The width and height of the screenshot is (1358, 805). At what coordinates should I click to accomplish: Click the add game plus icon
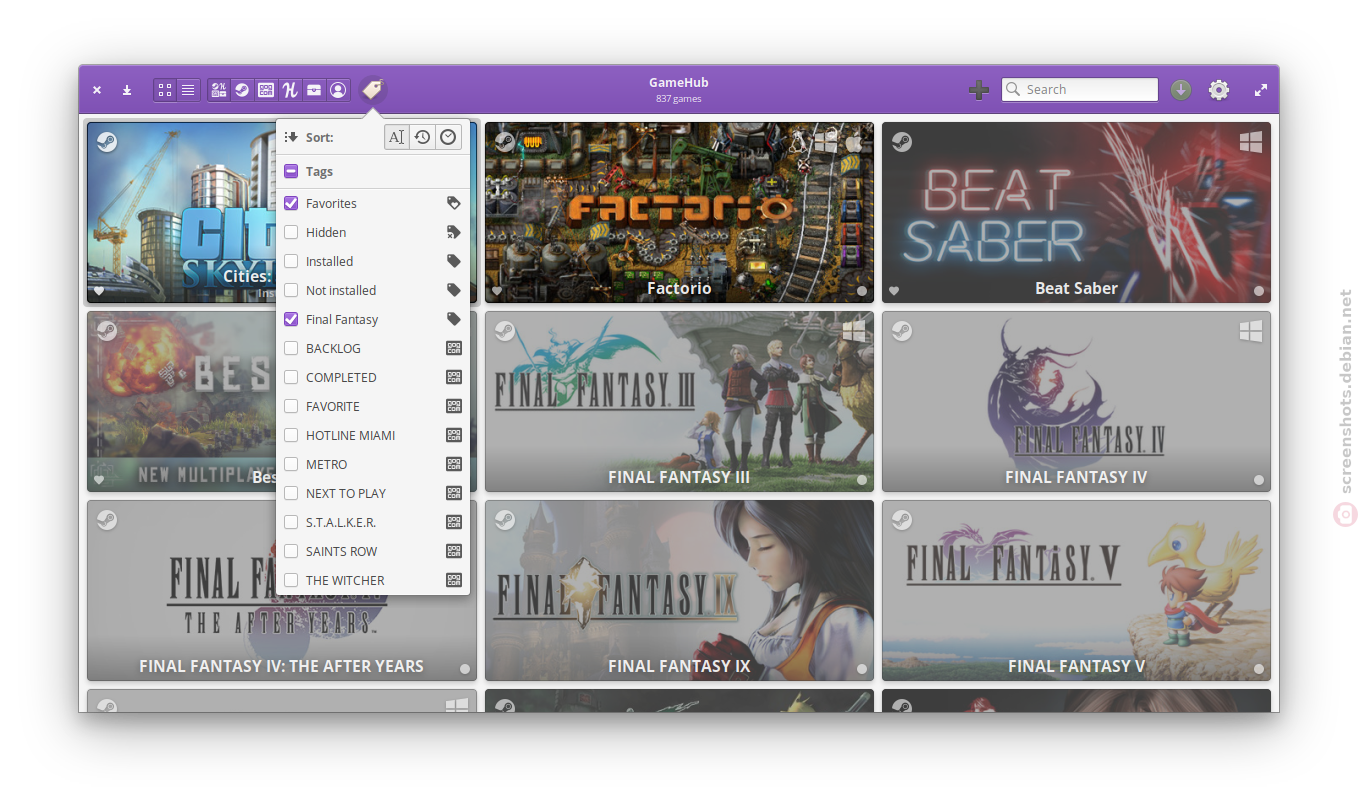point(979,90)
